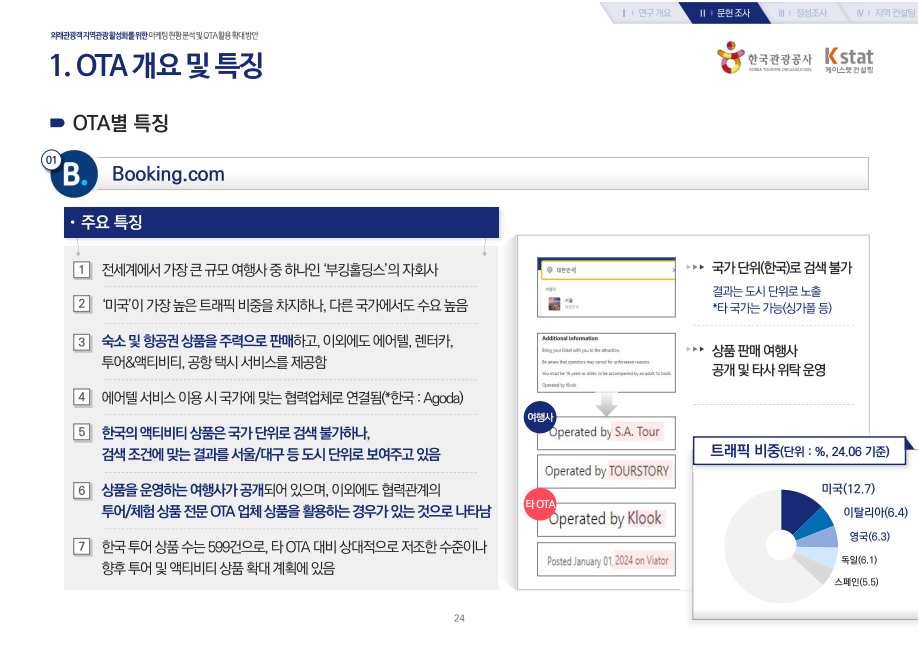Select the line about '미국' traffic share

point(285,305)
